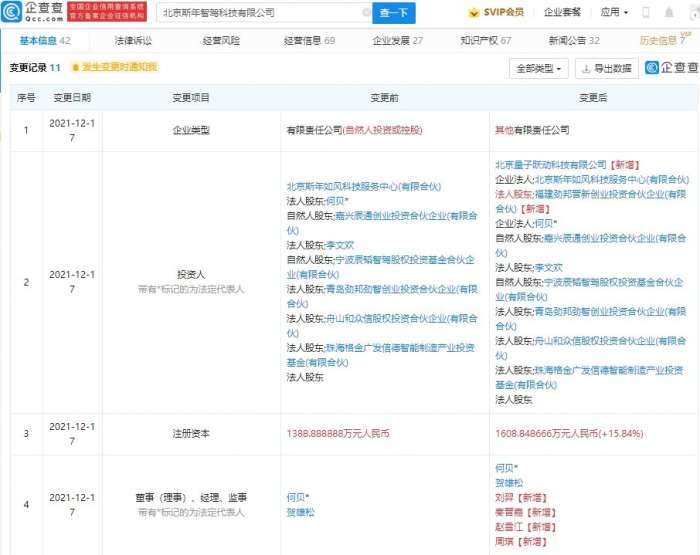Viewport: 700px width, 555px height.
Task: Expand the 应用 dropdown menu
Action: tap(614, 13)
